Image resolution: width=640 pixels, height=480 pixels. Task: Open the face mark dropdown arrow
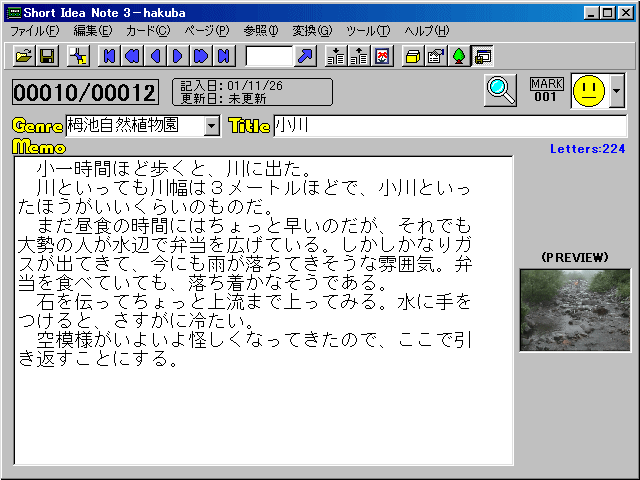point(617,91)
